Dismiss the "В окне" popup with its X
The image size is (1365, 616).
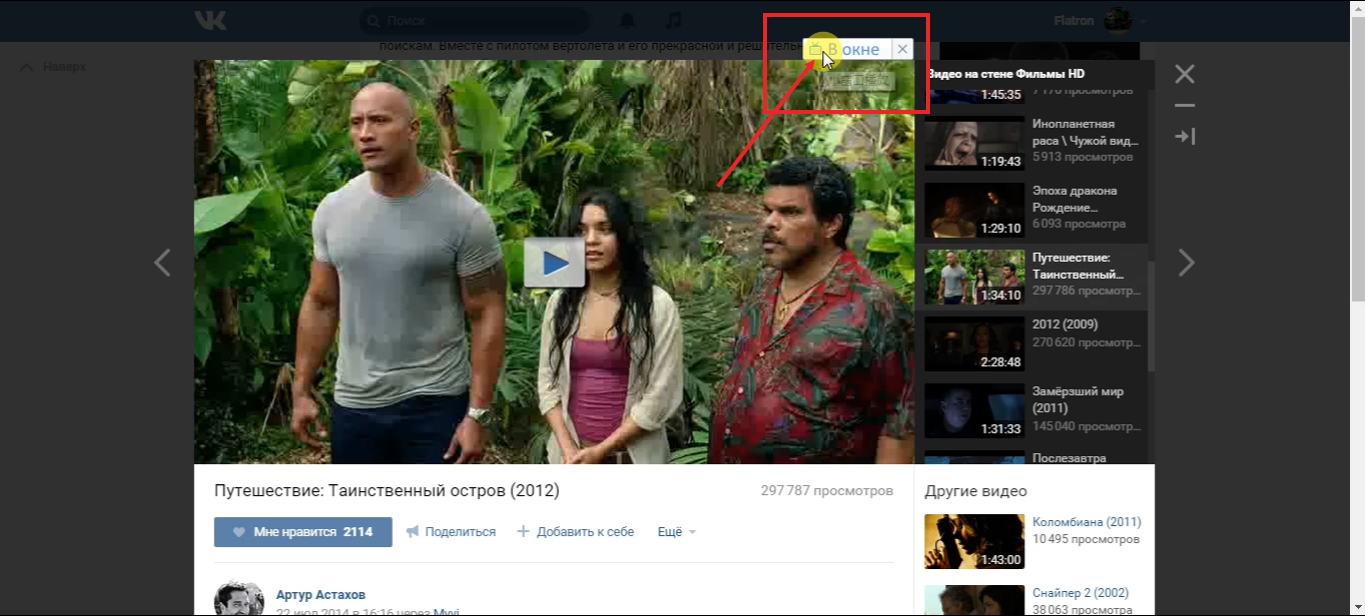click(x=902, y=49)
